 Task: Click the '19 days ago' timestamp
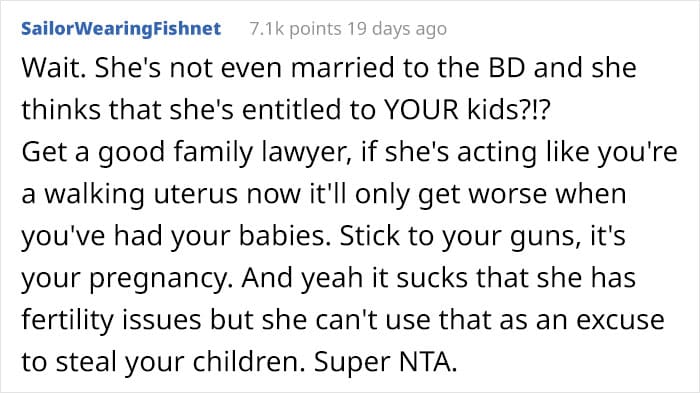point(397,29)
